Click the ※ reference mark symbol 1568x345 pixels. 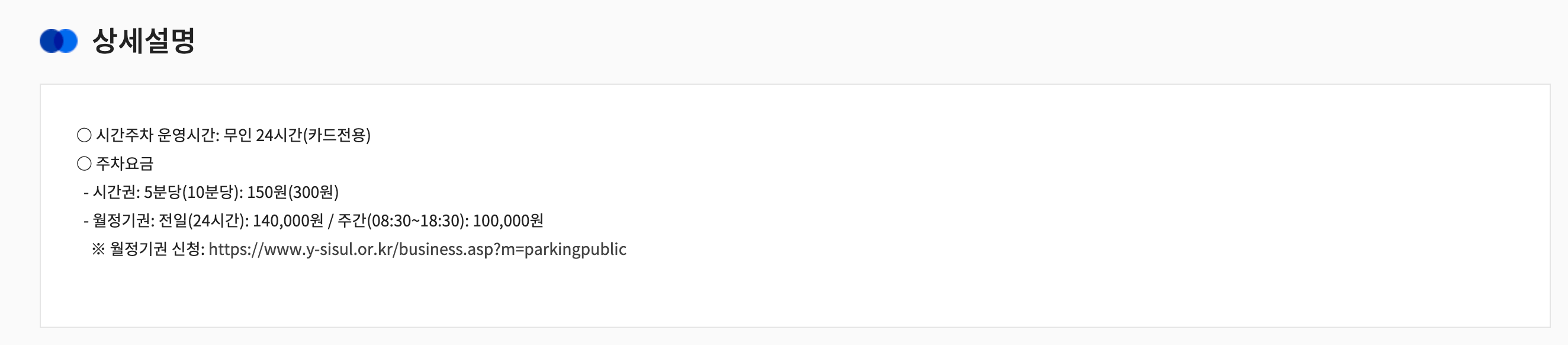pos(98,249)
